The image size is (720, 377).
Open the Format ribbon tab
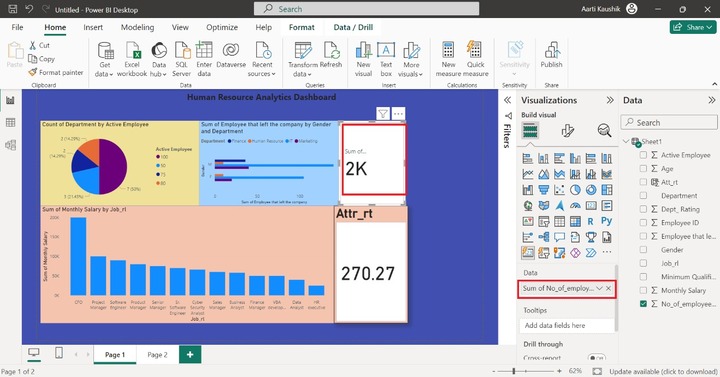(x=302, y=27)
